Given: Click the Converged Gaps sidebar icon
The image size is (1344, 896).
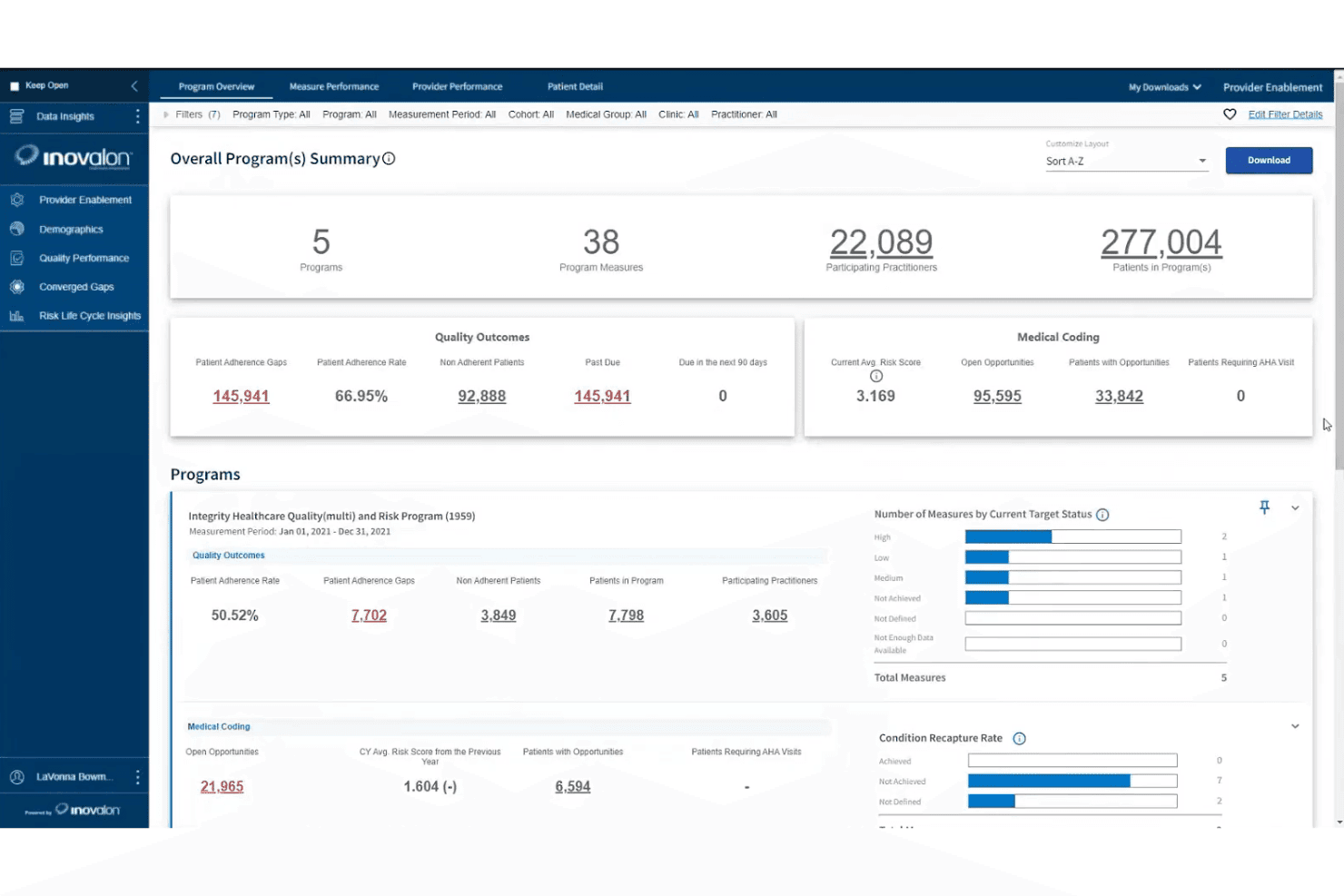Looking at the screenshot, I should coord(16,287).
